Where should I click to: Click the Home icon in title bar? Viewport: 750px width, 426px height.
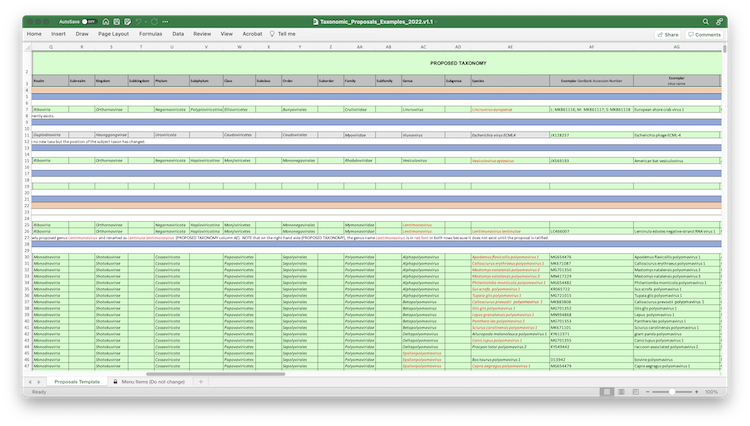108,20
